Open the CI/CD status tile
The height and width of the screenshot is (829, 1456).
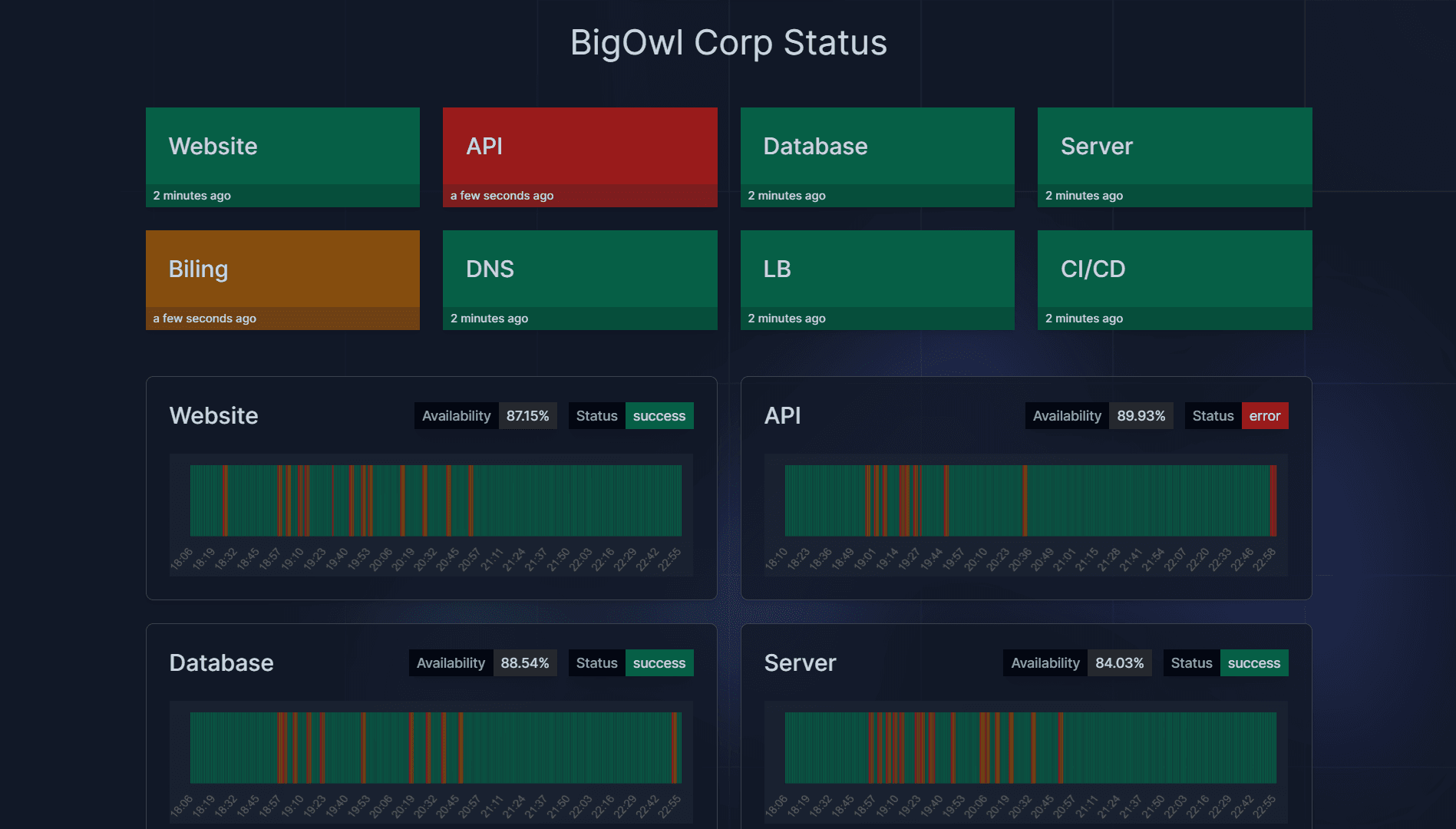(1174, 279)
